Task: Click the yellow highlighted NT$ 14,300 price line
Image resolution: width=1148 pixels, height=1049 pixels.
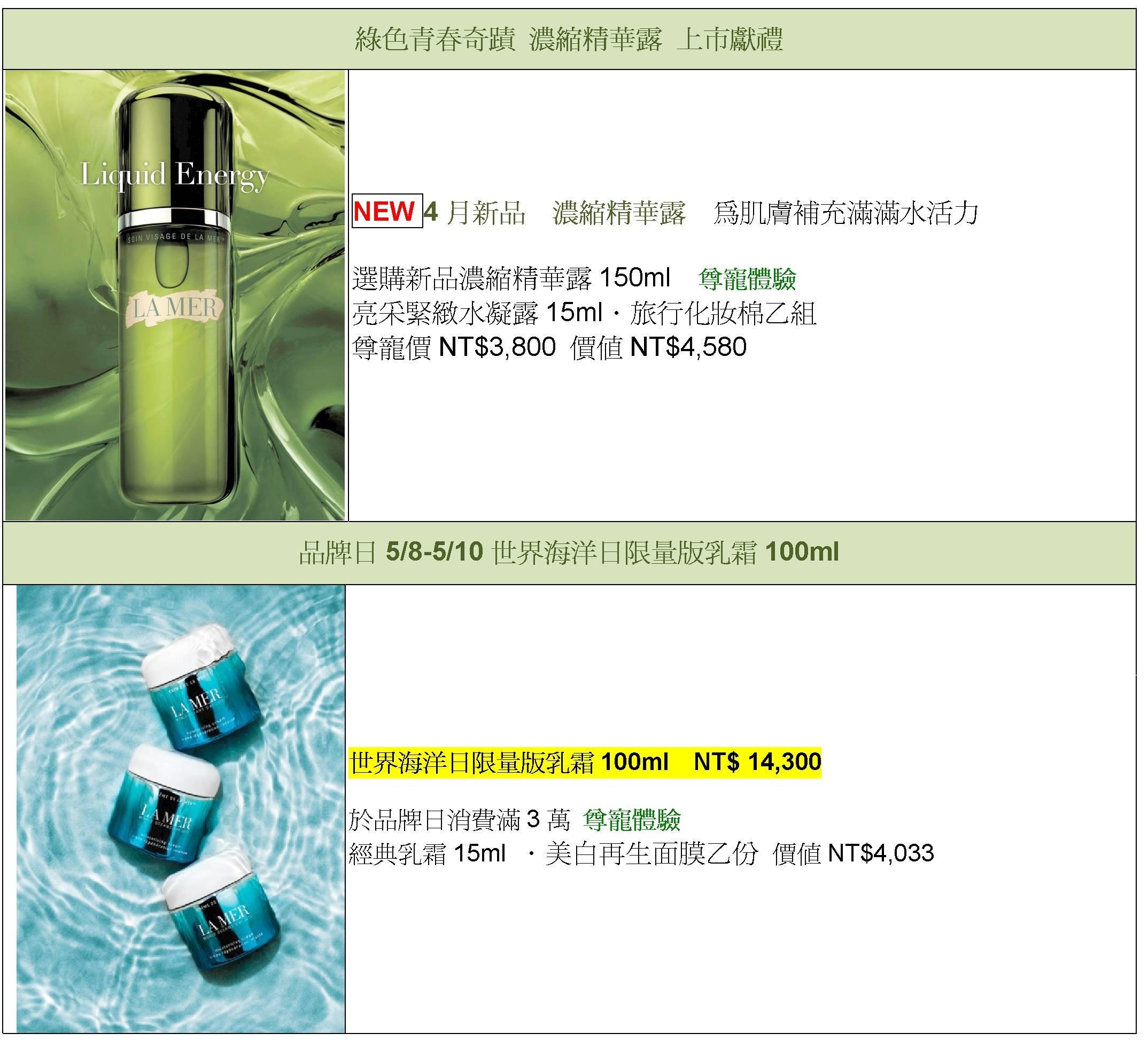Action: [585, 762]
